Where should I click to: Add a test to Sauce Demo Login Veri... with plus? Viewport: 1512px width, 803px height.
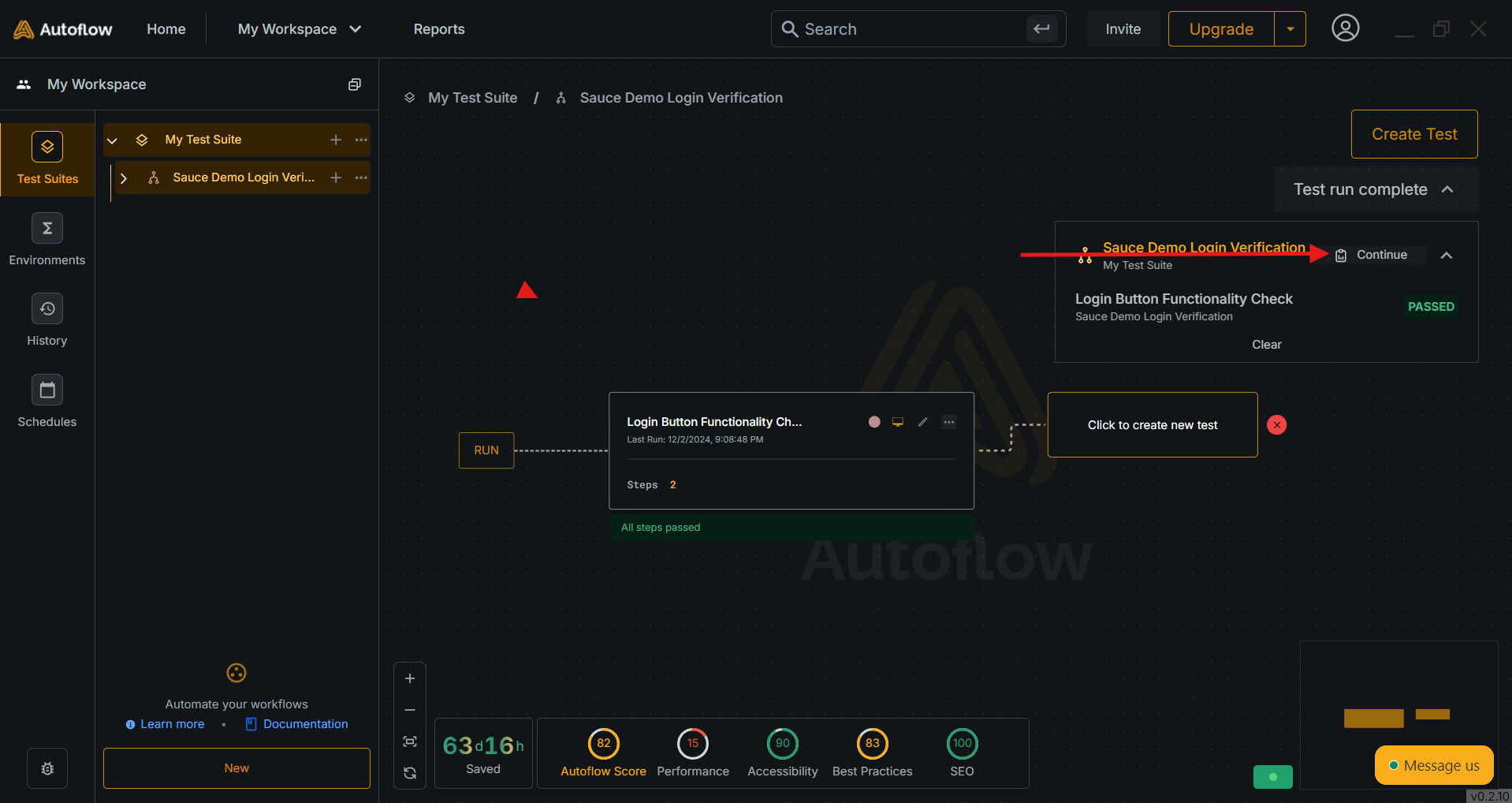click(x=336, y=177)
